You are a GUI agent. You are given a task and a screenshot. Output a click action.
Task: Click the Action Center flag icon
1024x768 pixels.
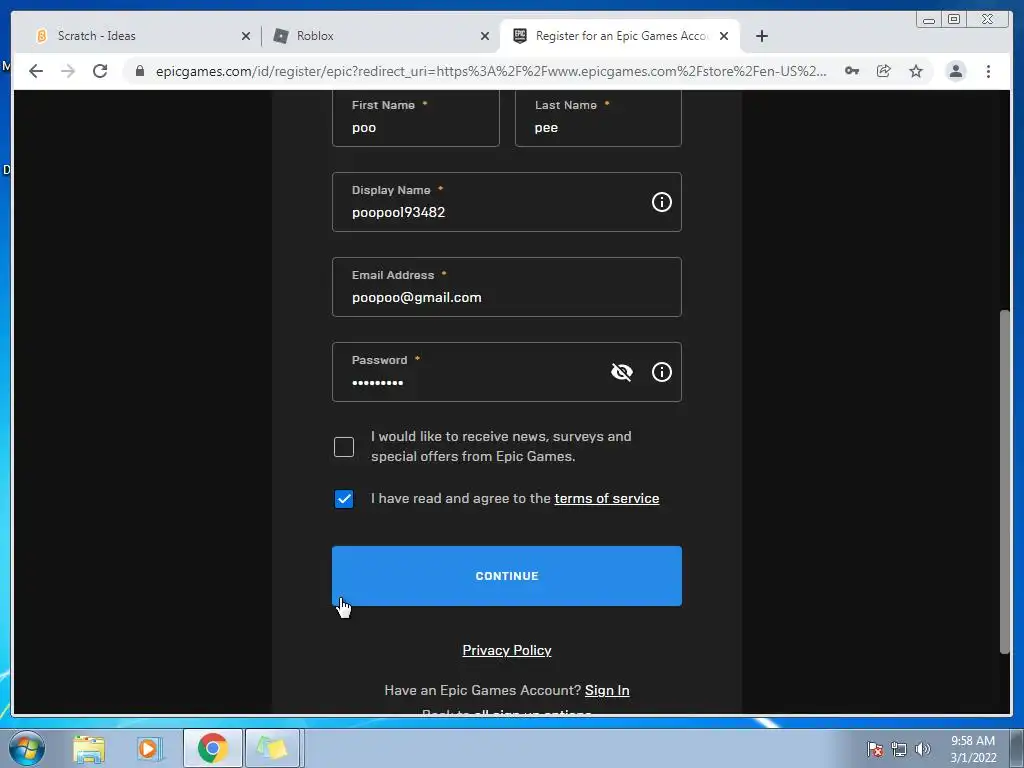tap(874, 749)
